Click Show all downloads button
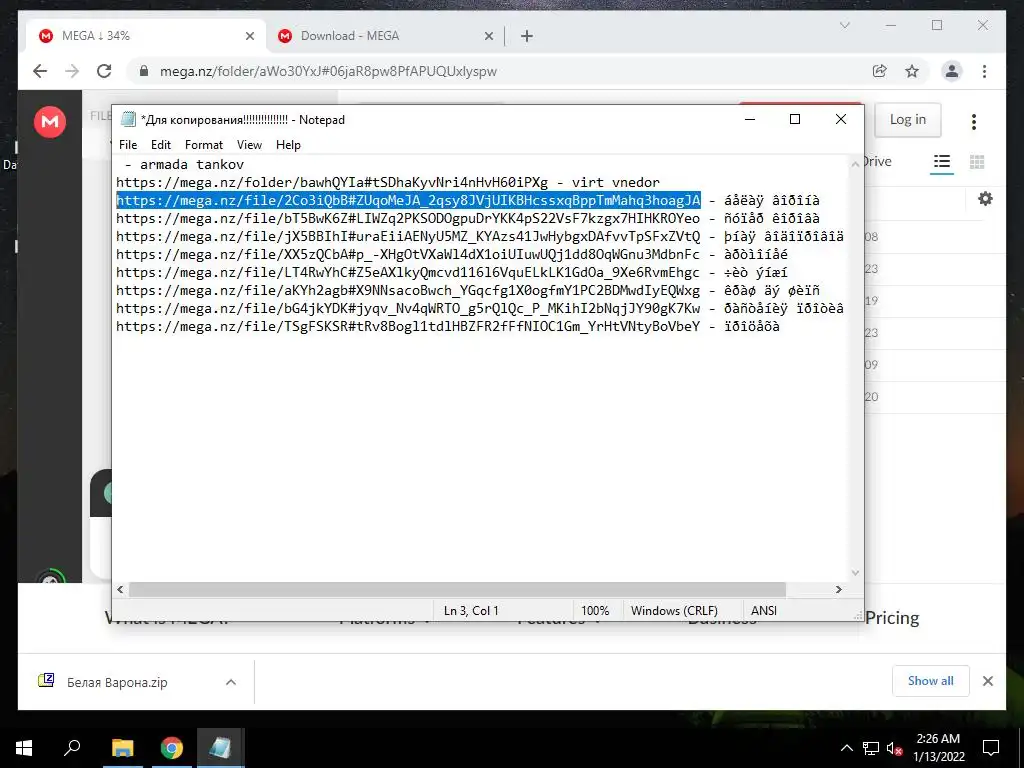Image resolution: width=1024 pixels, height=768 pixels. pos(931,681)
